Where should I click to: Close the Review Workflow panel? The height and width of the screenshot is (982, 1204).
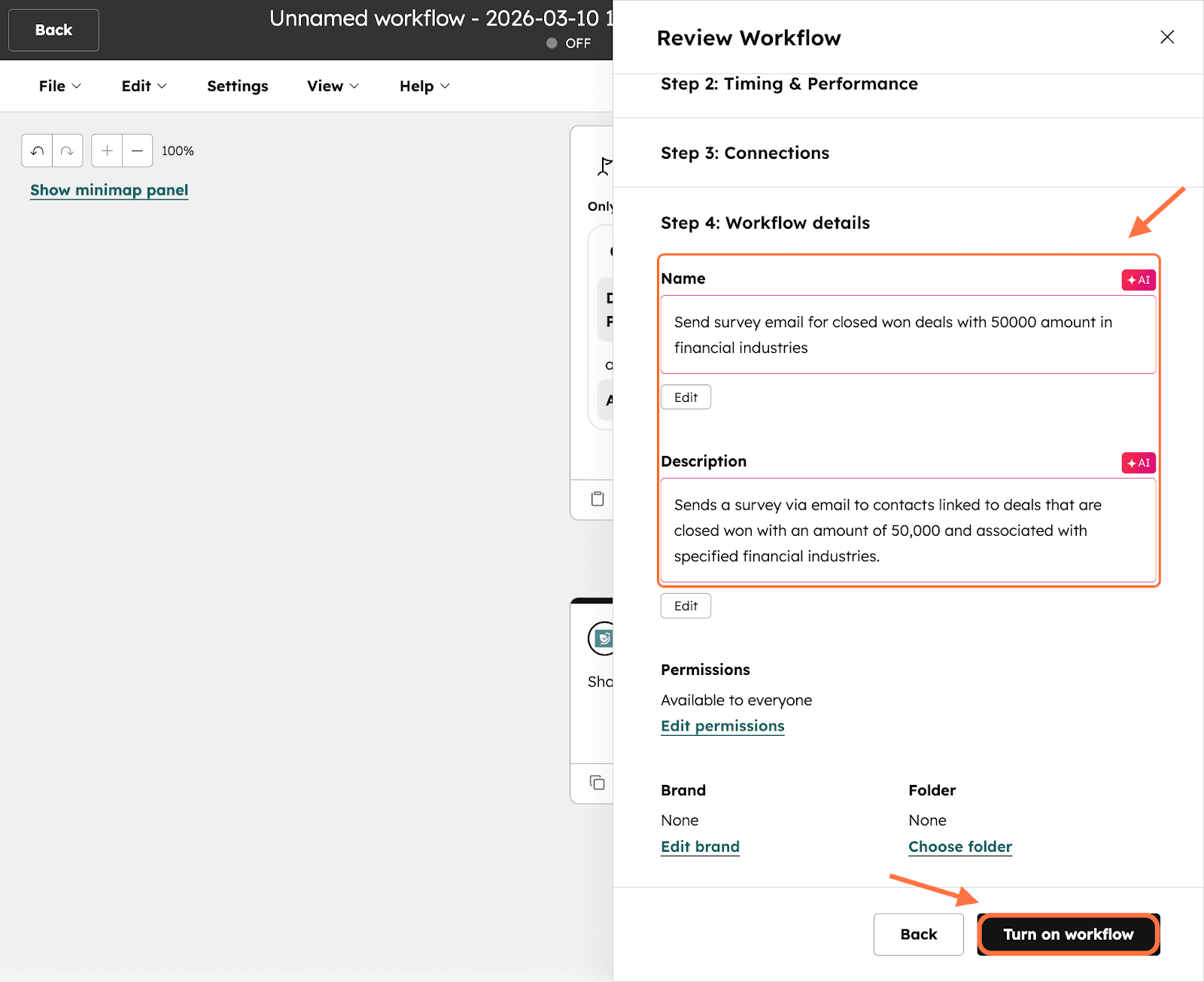1166,37
